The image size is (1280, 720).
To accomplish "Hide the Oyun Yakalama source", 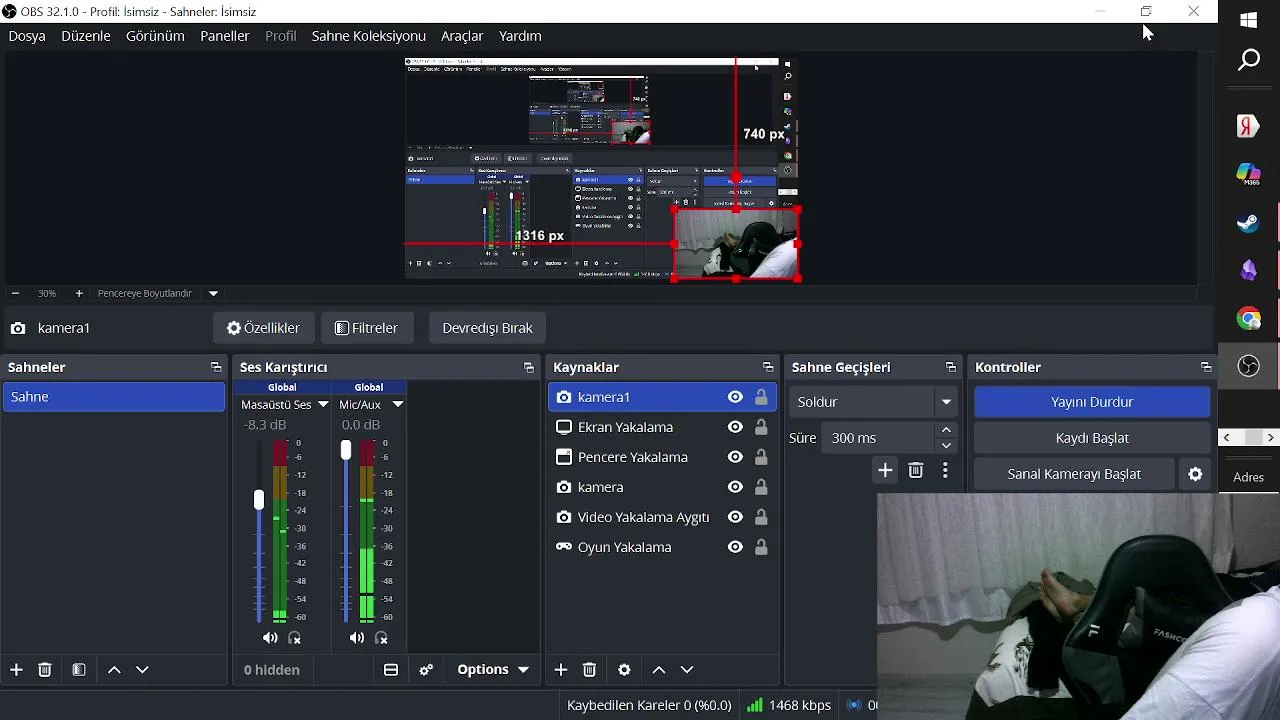I will (x=735, y=547).
